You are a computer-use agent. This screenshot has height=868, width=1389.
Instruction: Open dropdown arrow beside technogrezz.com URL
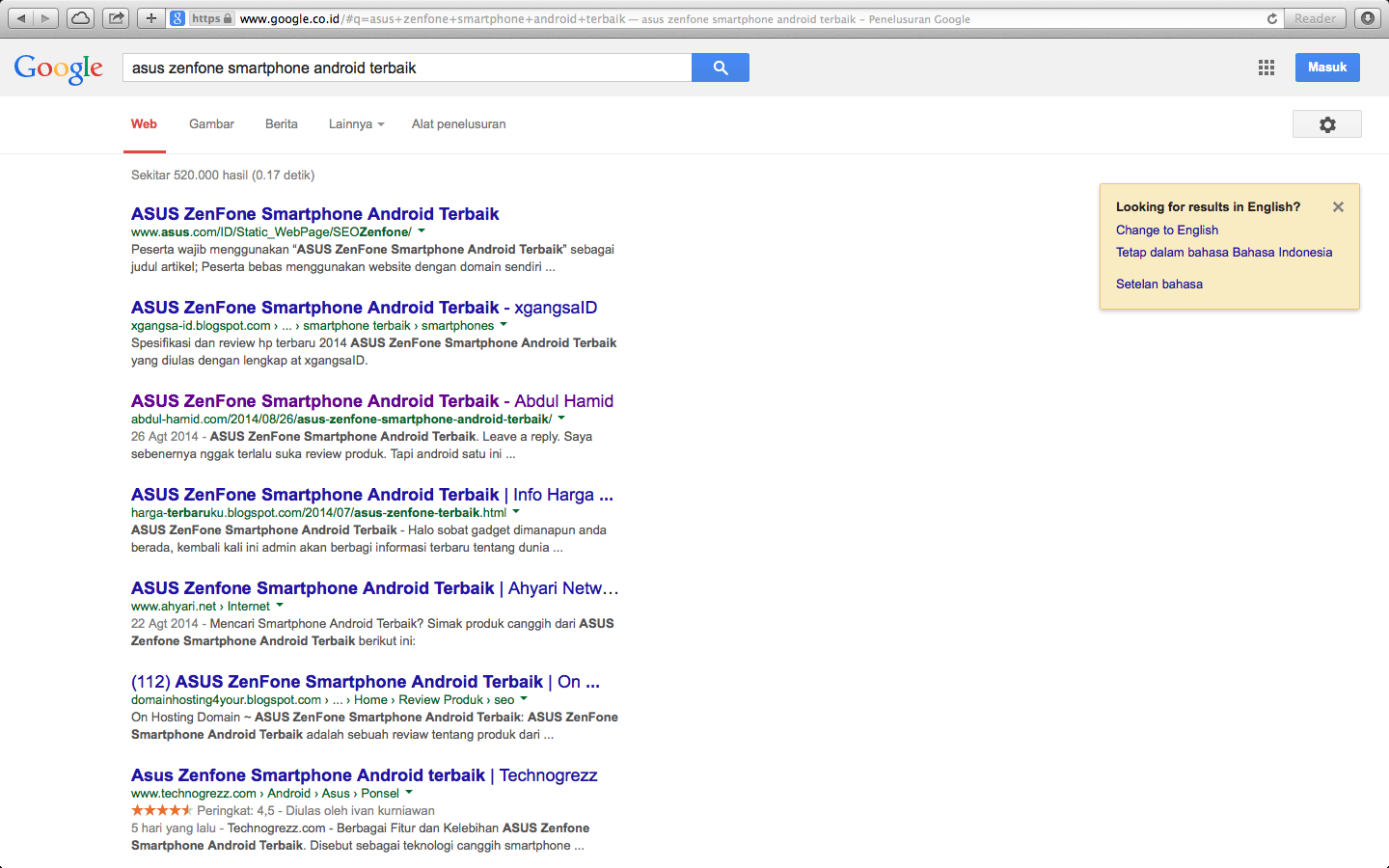coord(409,793)
